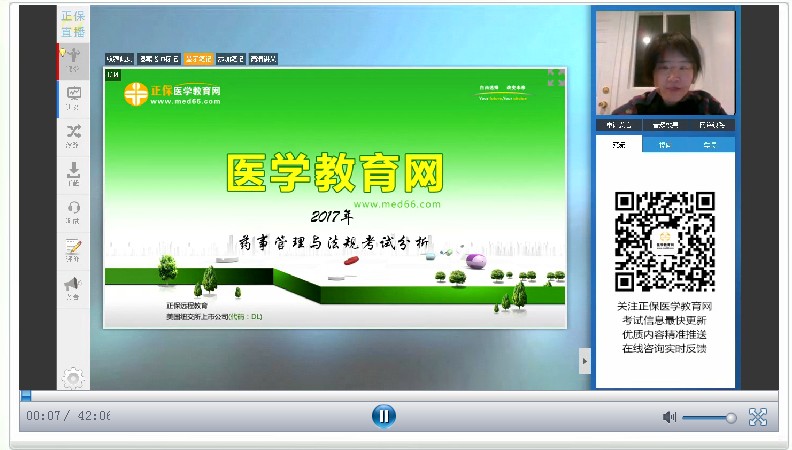Viewport: 792px width, 450px height.
Task: Open the presentation screen icon in the sidebar
Action: (73, 97)
